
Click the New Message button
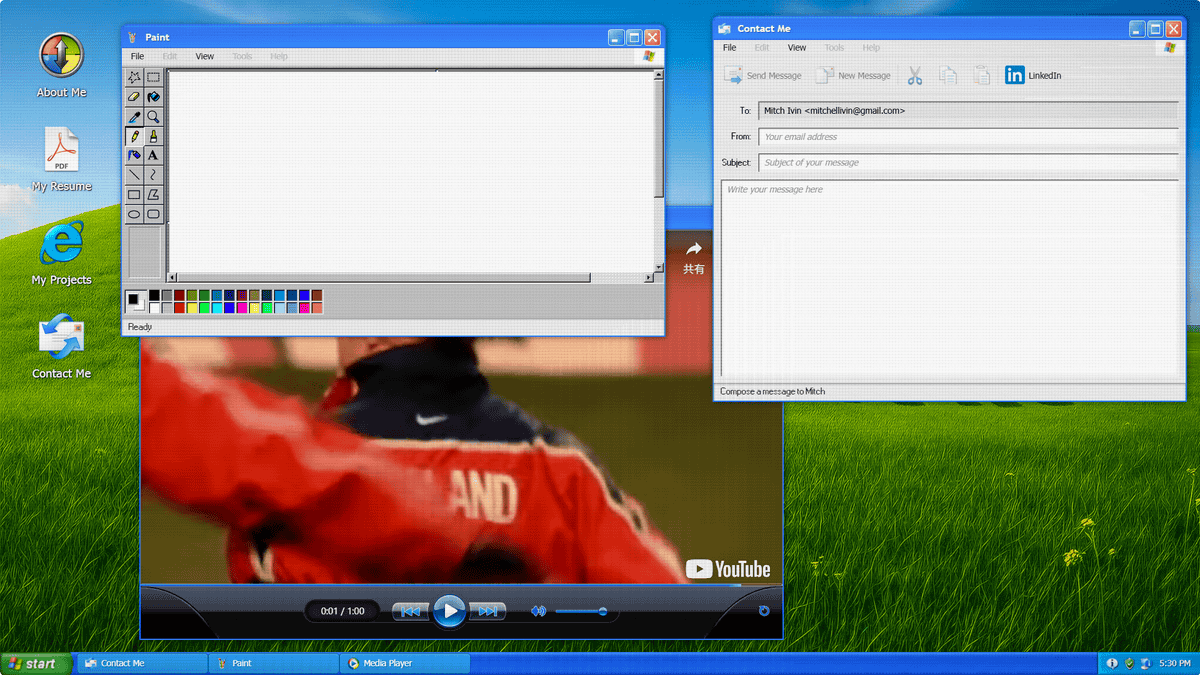click(x=853, y=75)
